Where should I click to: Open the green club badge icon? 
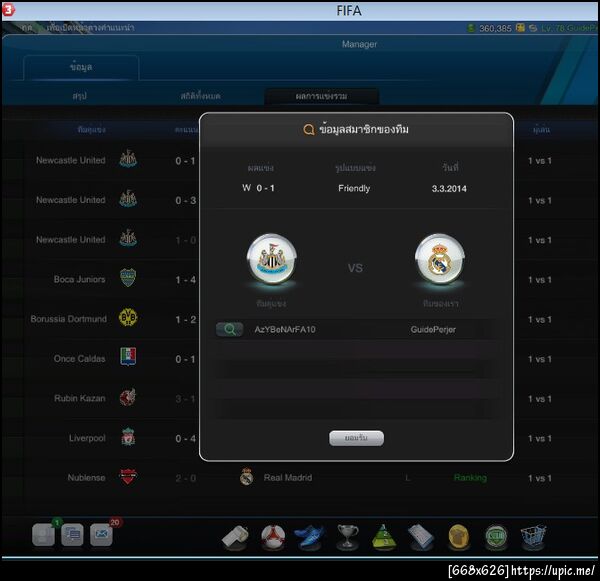click(x=496, y=536)
